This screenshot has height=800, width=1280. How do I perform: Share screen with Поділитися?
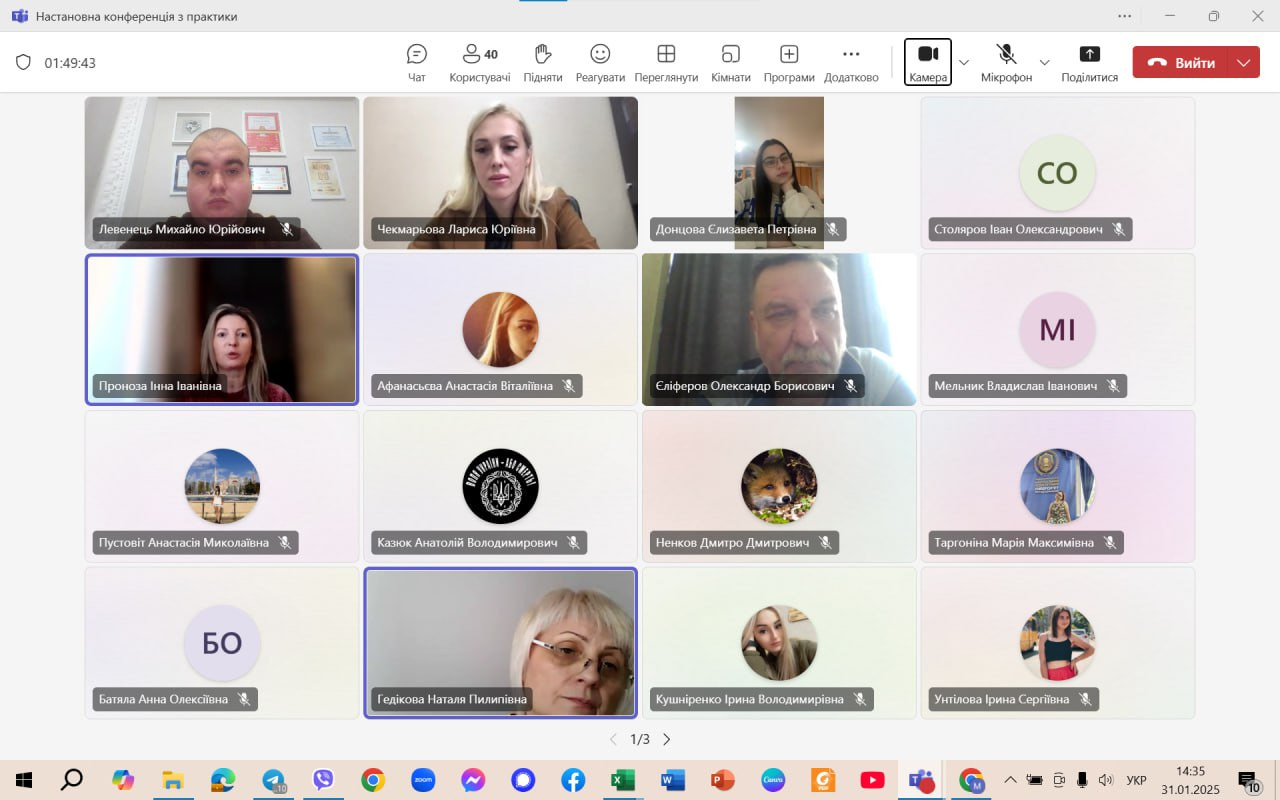point(1090,63)
